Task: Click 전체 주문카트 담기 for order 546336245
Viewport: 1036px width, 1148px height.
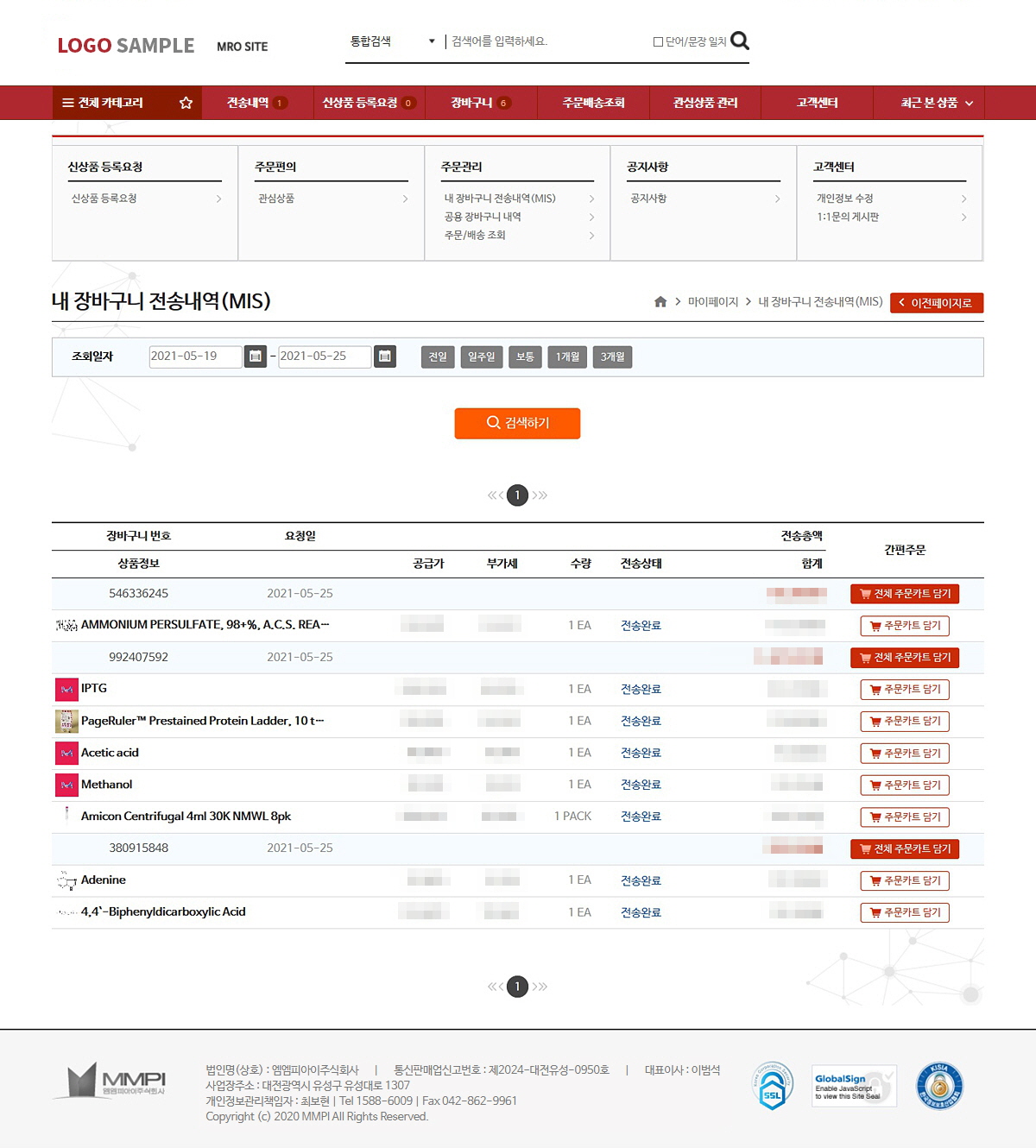Action: tap(905, 594)
